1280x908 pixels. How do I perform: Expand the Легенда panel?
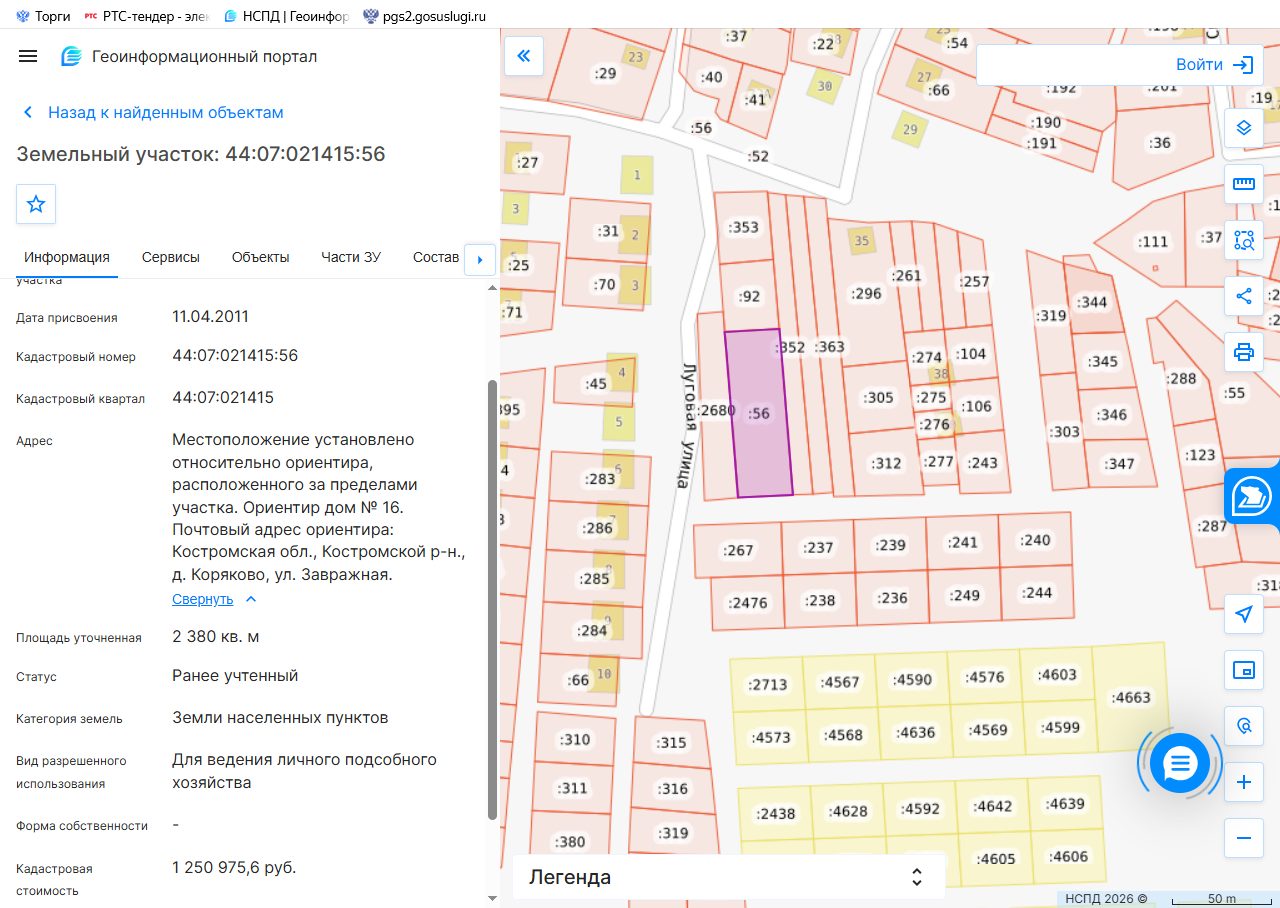coord(728,877)
